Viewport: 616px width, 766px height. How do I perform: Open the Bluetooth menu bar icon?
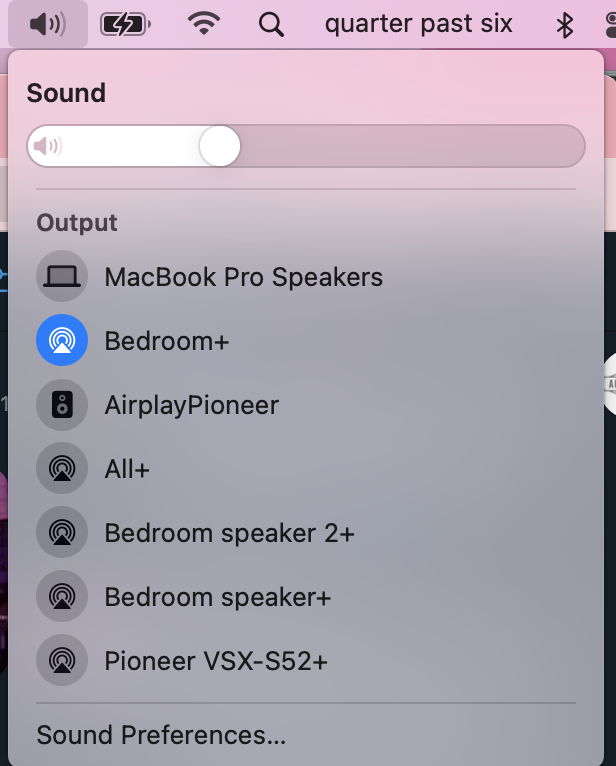(x=565, y=25)
